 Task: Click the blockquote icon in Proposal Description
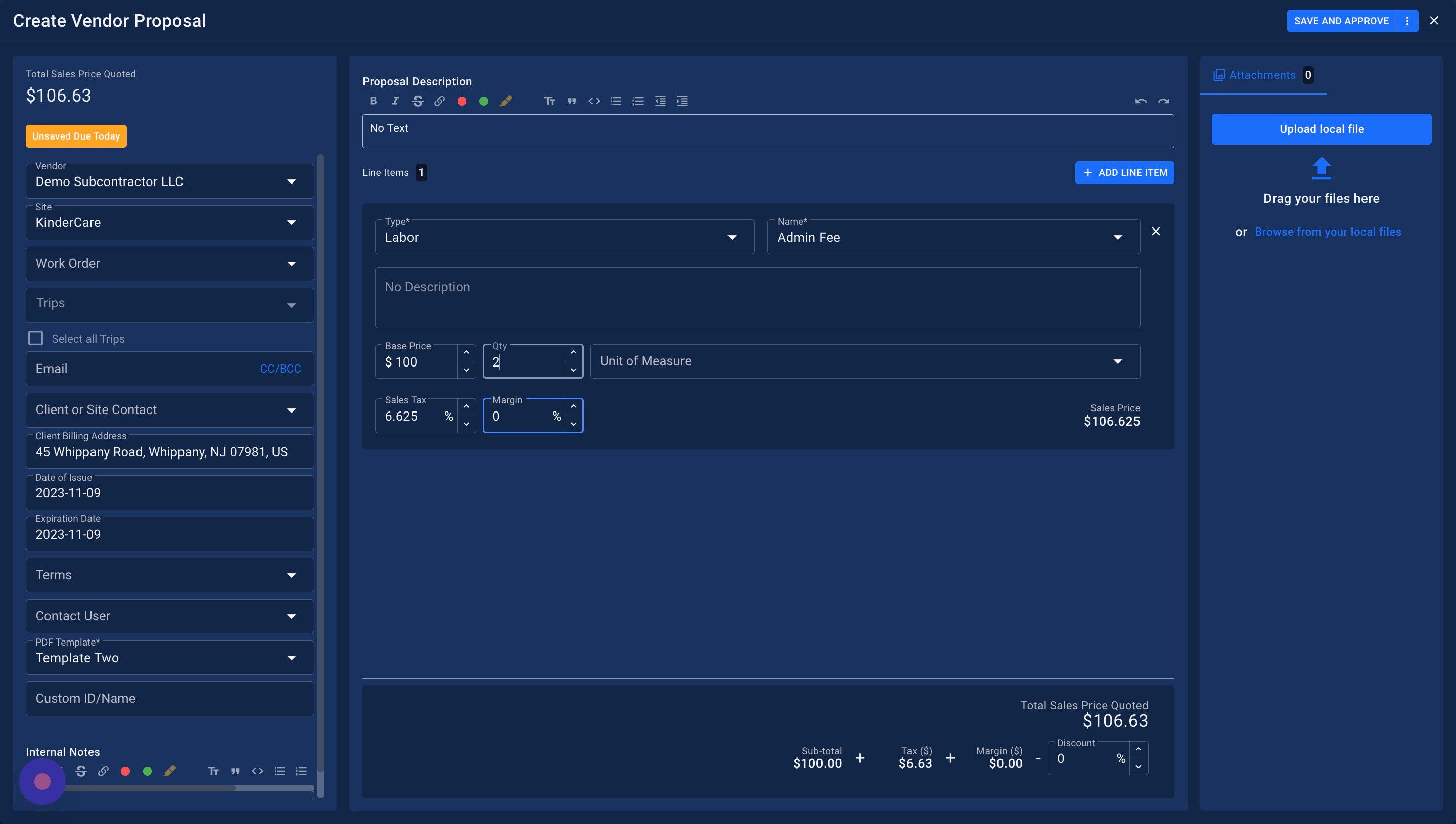[x=572, y=101]
